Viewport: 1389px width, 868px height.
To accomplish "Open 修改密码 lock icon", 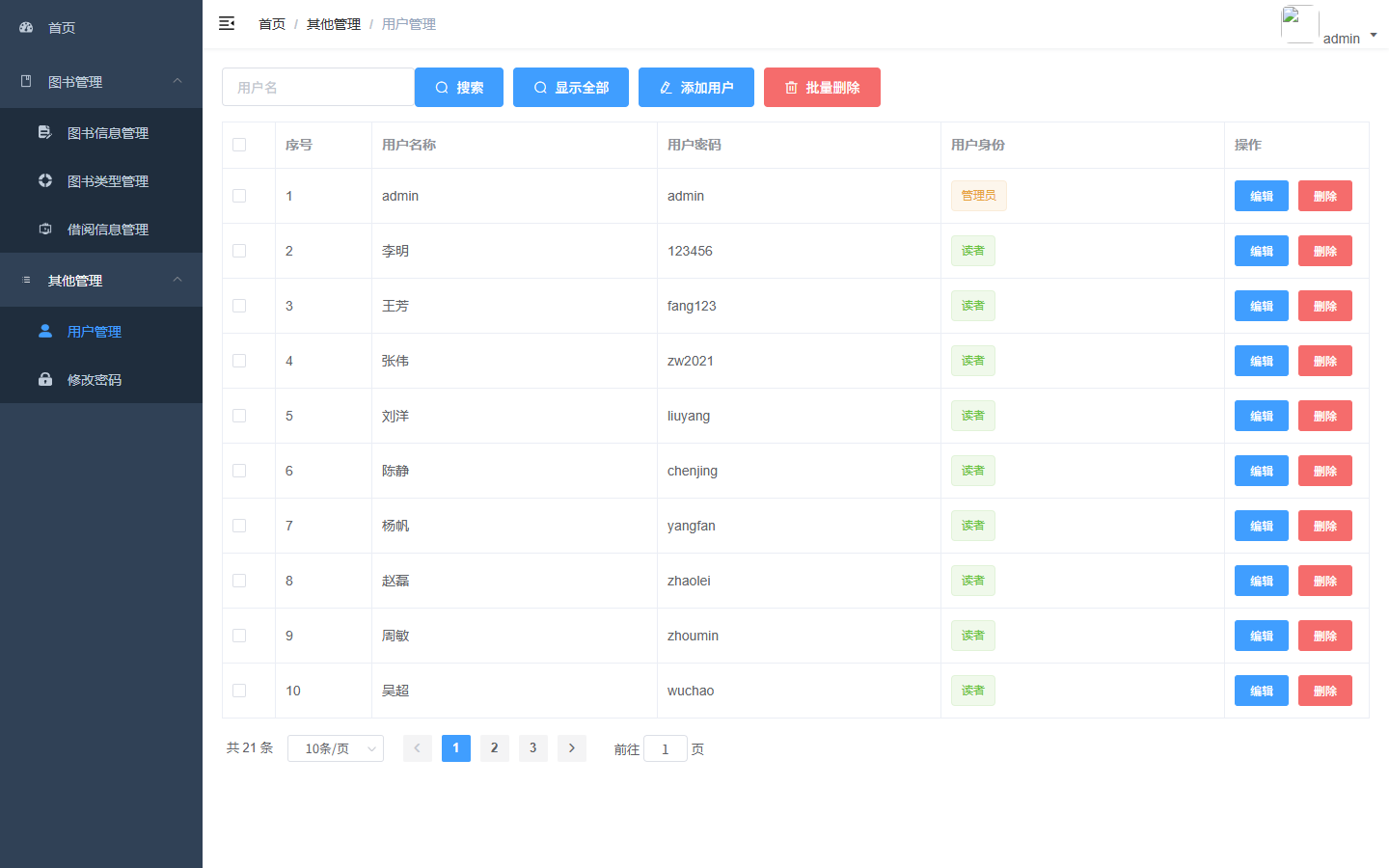I will (x=44, y=379).
